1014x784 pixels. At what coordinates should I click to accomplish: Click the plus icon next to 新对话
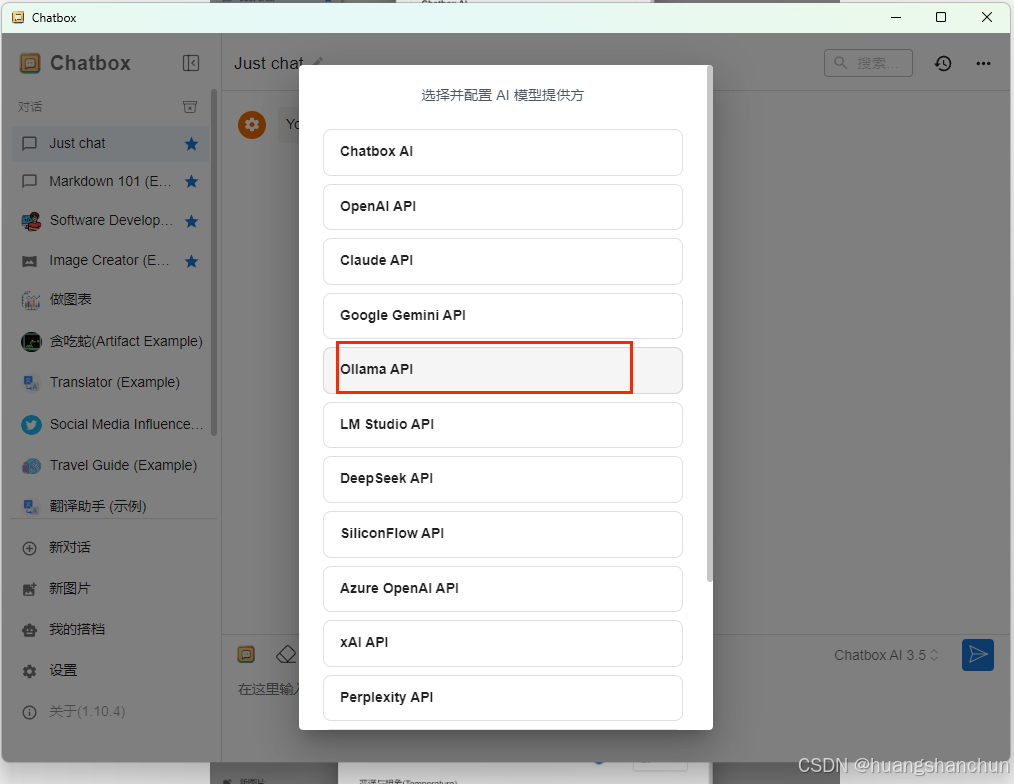(x=30, y=549)
